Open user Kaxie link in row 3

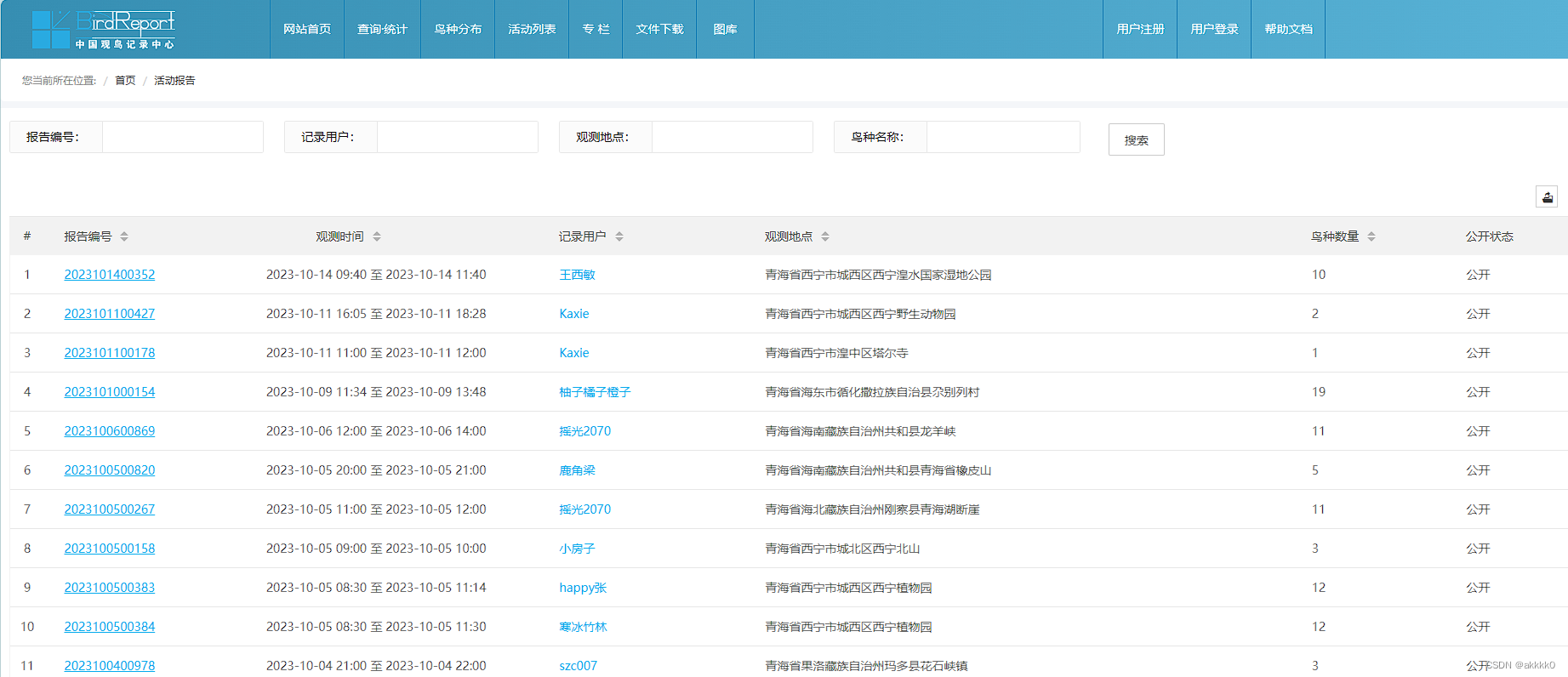pos(574,353)
